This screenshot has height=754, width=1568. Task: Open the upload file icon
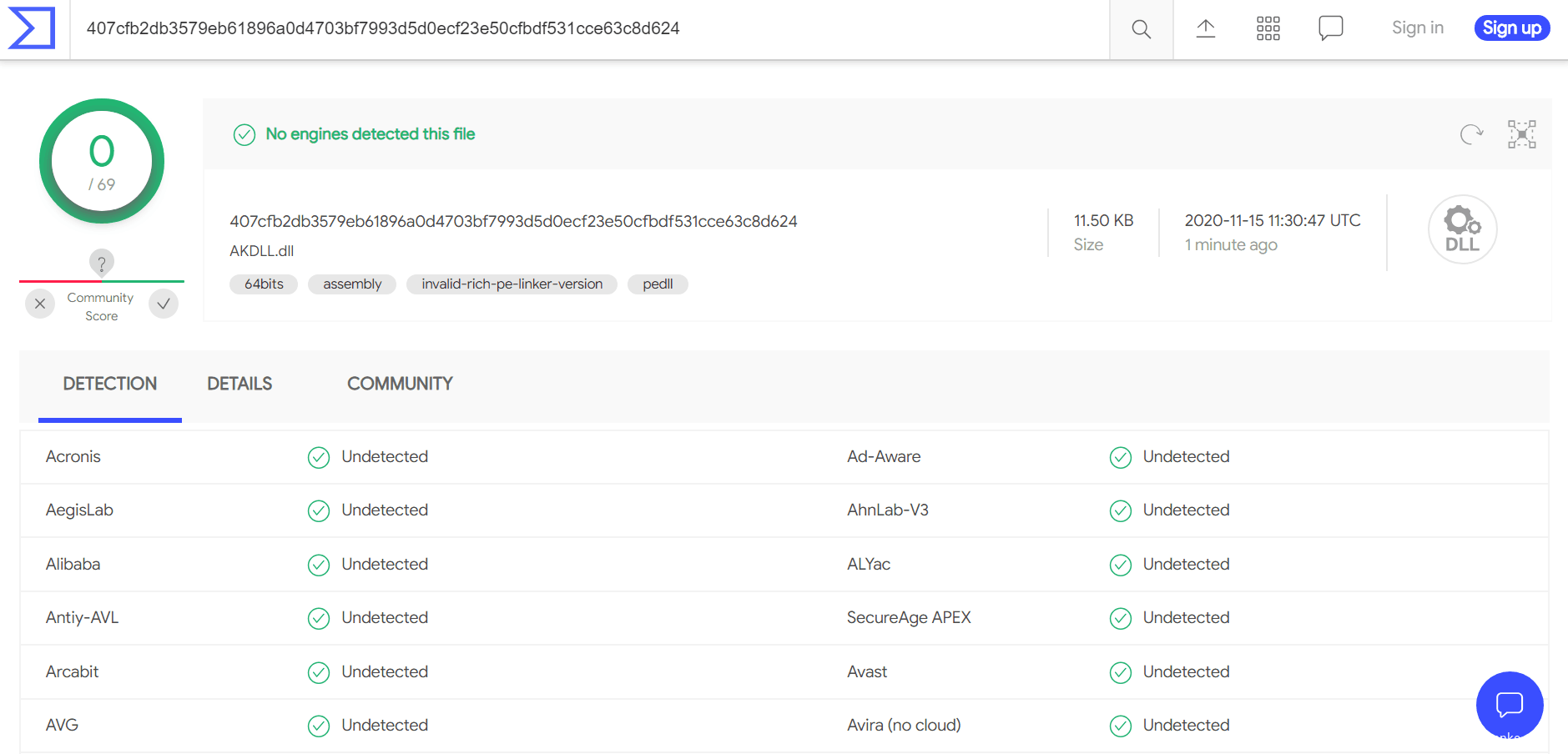[x=1205, y=29]
